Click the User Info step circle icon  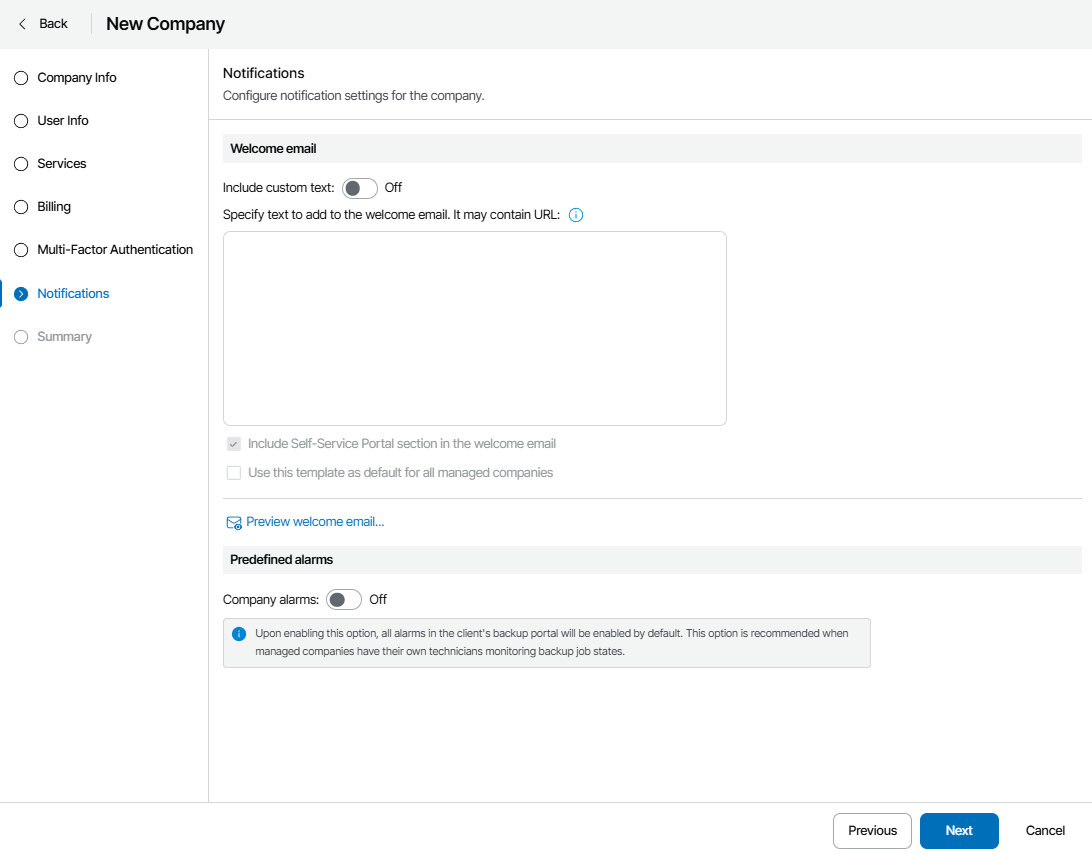click(21, 121)
